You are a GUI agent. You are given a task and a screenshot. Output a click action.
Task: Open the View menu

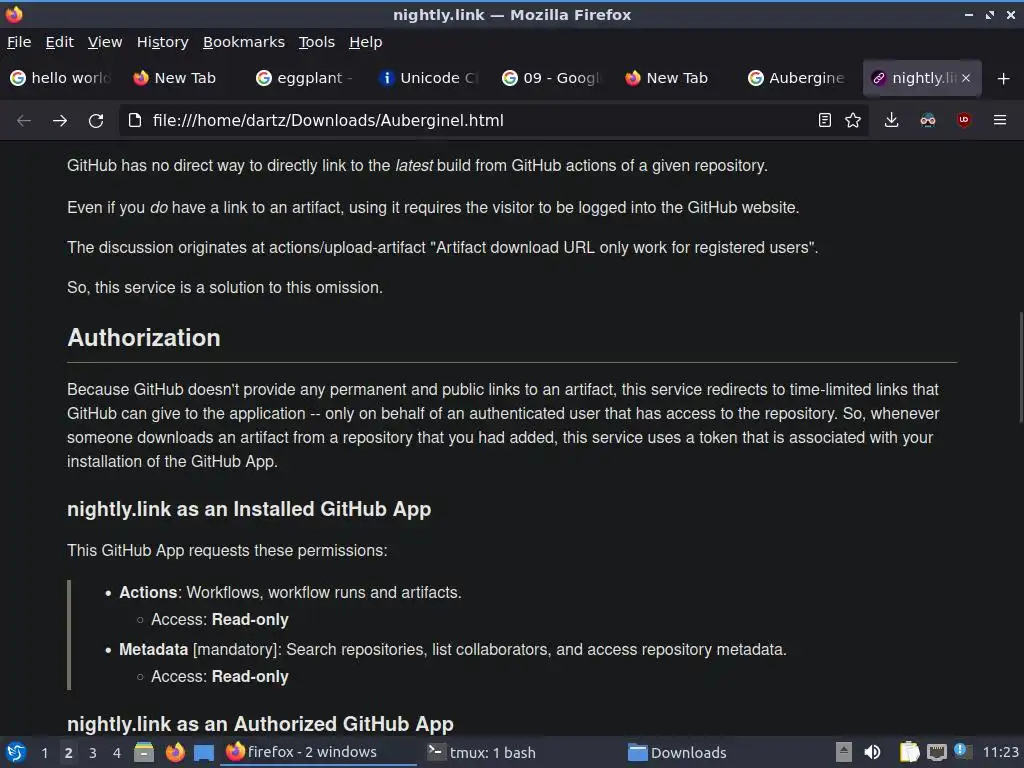(x=105, y=42)
